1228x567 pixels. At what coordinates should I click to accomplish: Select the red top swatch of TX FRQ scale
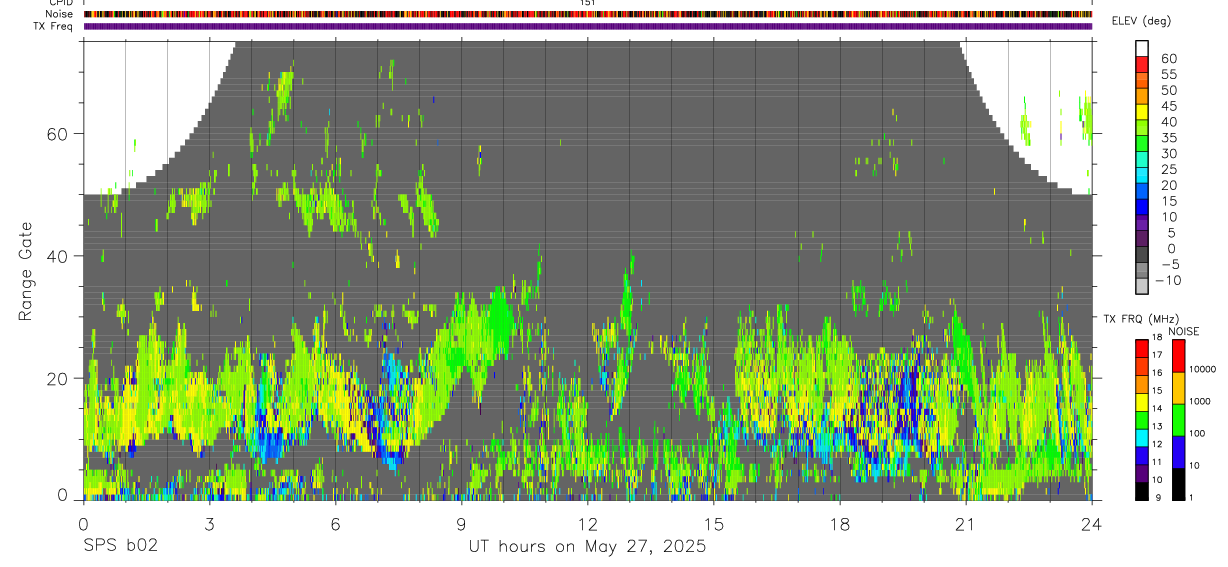1143,348
